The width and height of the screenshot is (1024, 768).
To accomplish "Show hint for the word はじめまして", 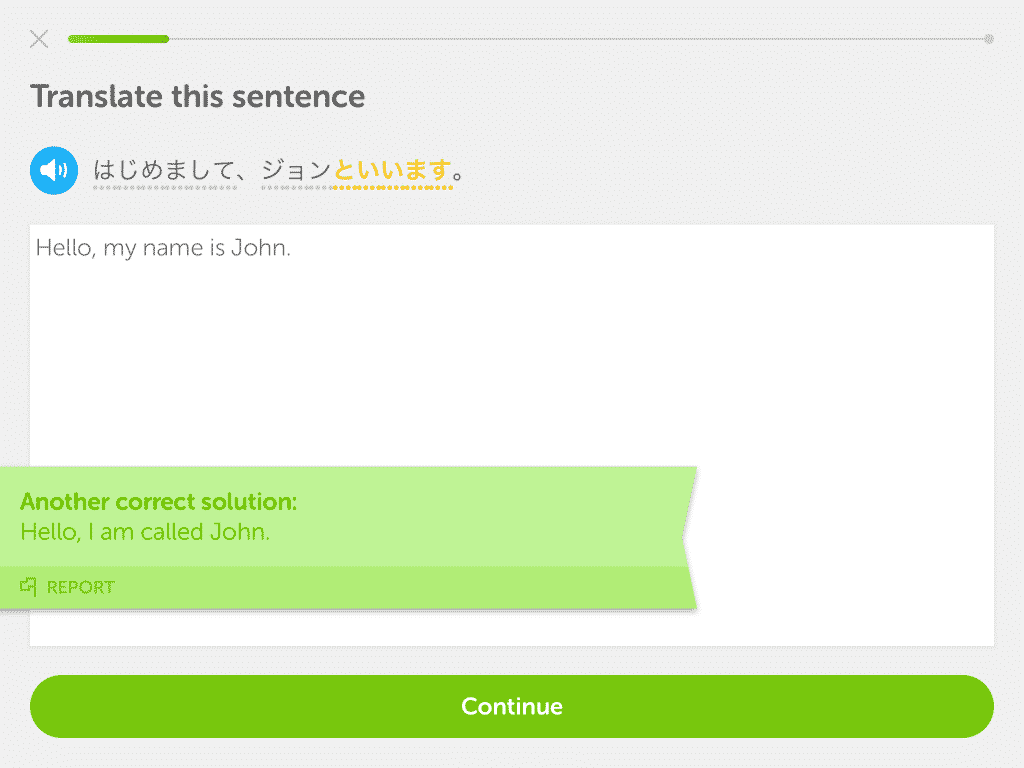I will (165, 170).
